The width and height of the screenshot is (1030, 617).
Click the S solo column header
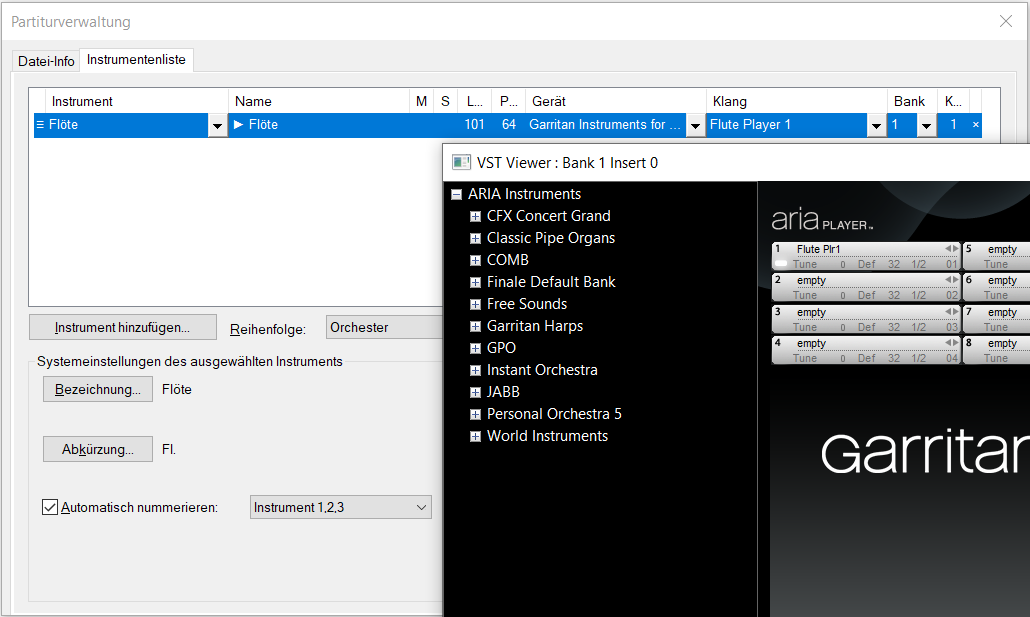[x=445, y=101]
